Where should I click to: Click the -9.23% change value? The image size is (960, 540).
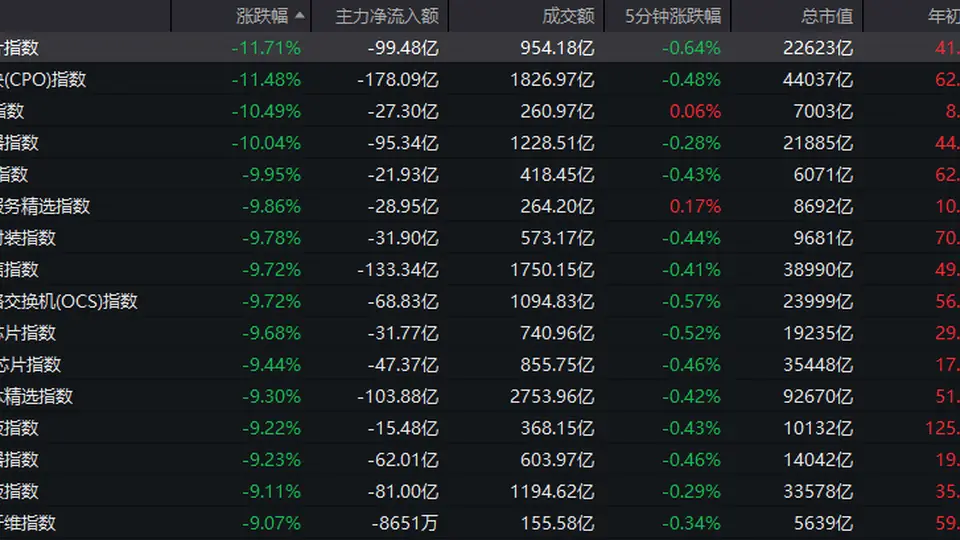[271, 460]
